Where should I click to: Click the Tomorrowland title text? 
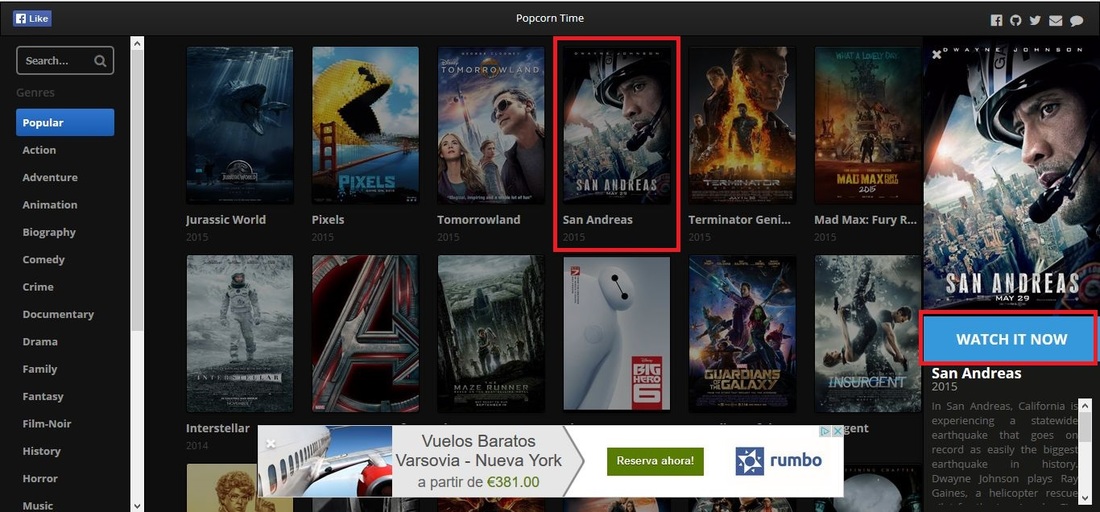479,220
